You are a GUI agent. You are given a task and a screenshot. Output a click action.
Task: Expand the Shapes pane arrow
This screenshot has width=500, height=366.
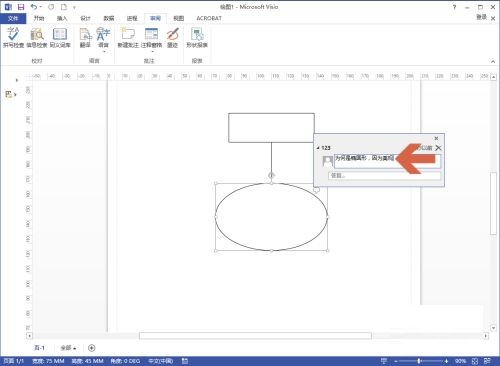click(17, 80)
